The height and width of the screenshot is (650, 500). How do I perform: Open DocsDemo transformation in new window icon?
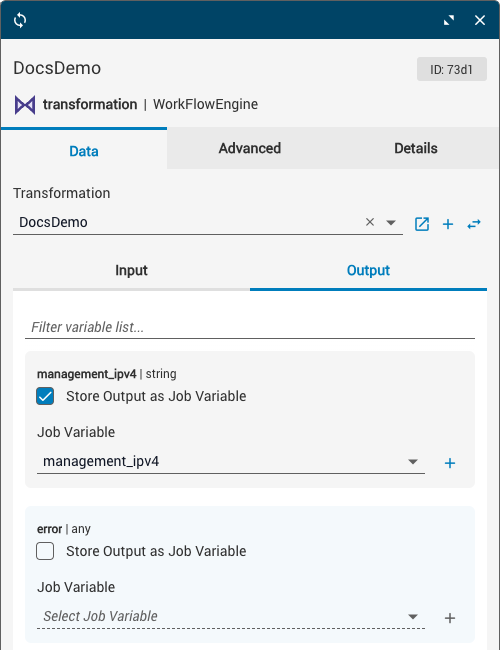coord(422,224)
